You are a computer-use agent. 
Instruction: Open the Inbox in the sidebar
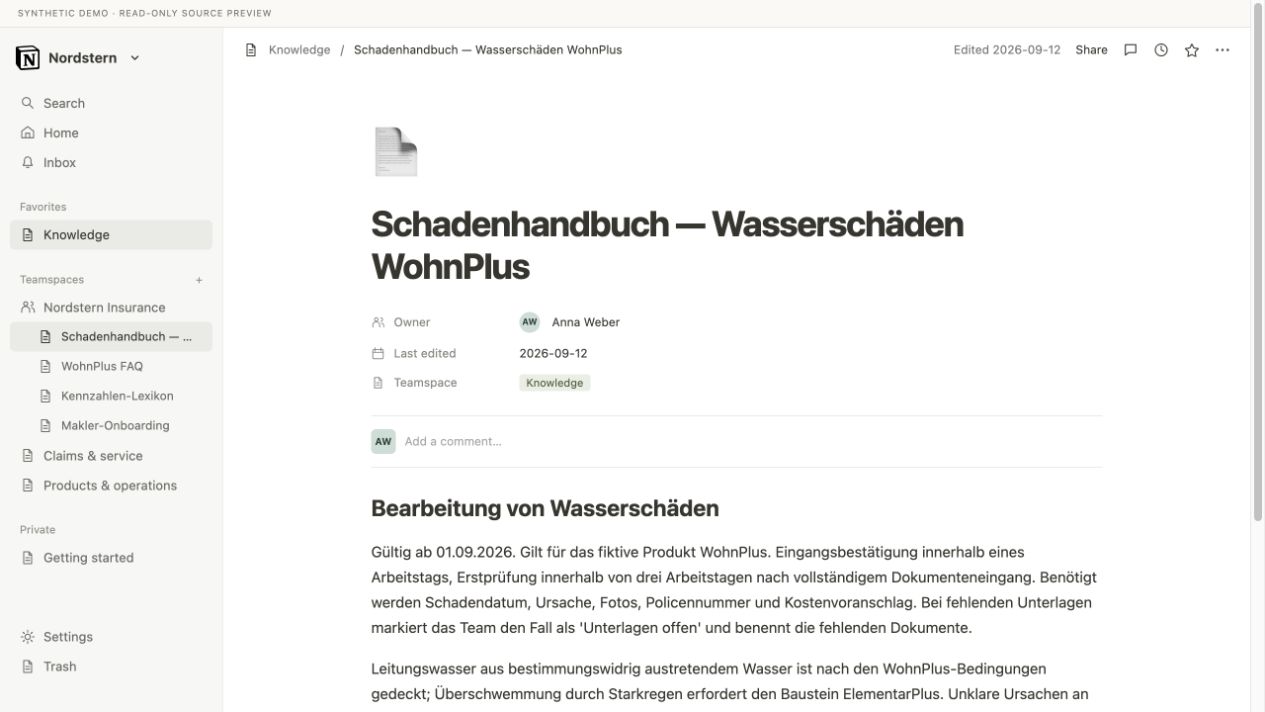point(111,162)
